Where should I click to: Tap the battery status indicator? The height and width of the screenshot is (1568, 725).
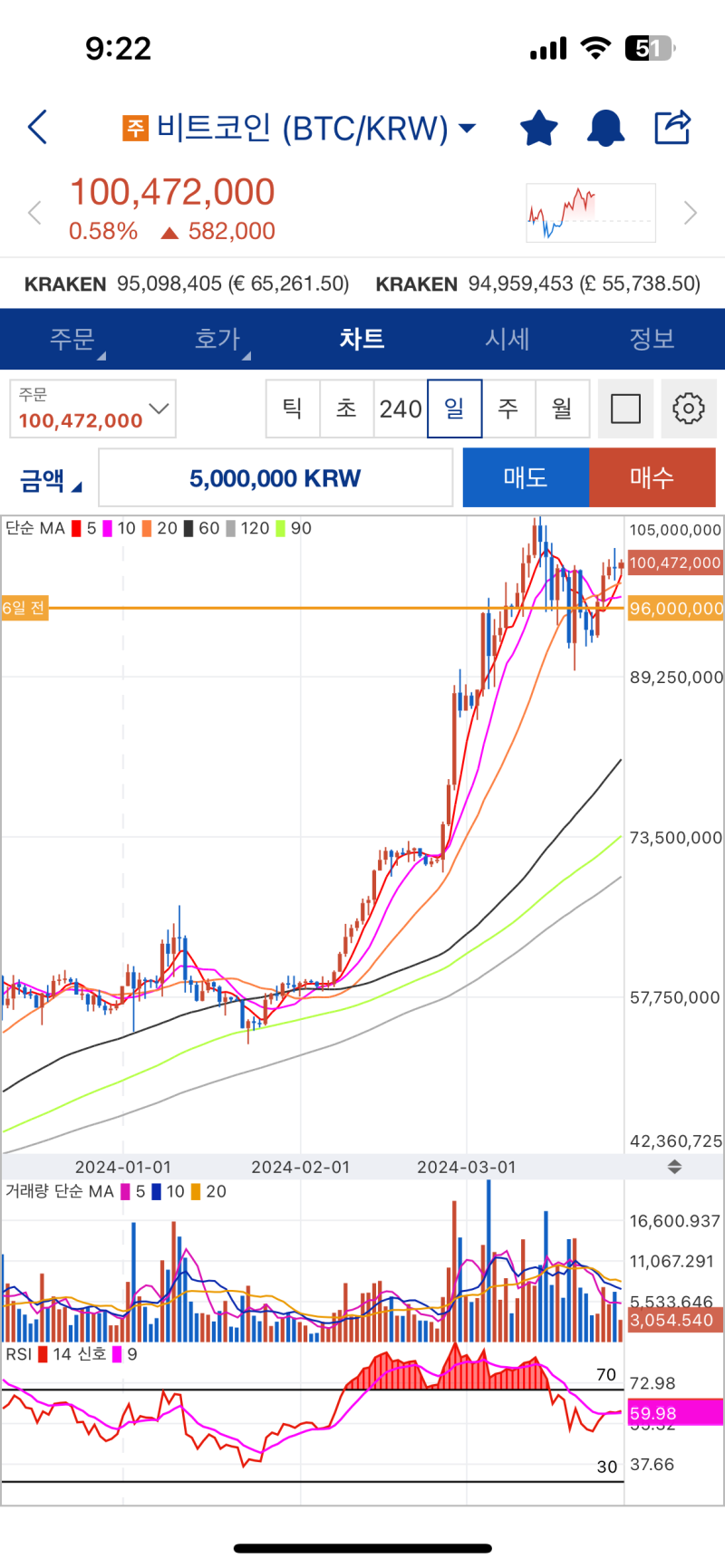point(650,48)
